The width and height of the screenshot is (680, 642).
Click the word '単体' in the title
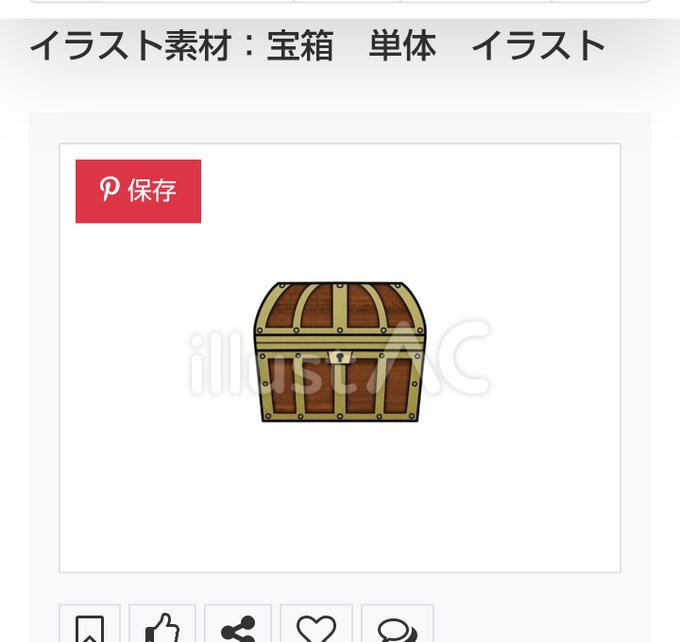point(402,46)
